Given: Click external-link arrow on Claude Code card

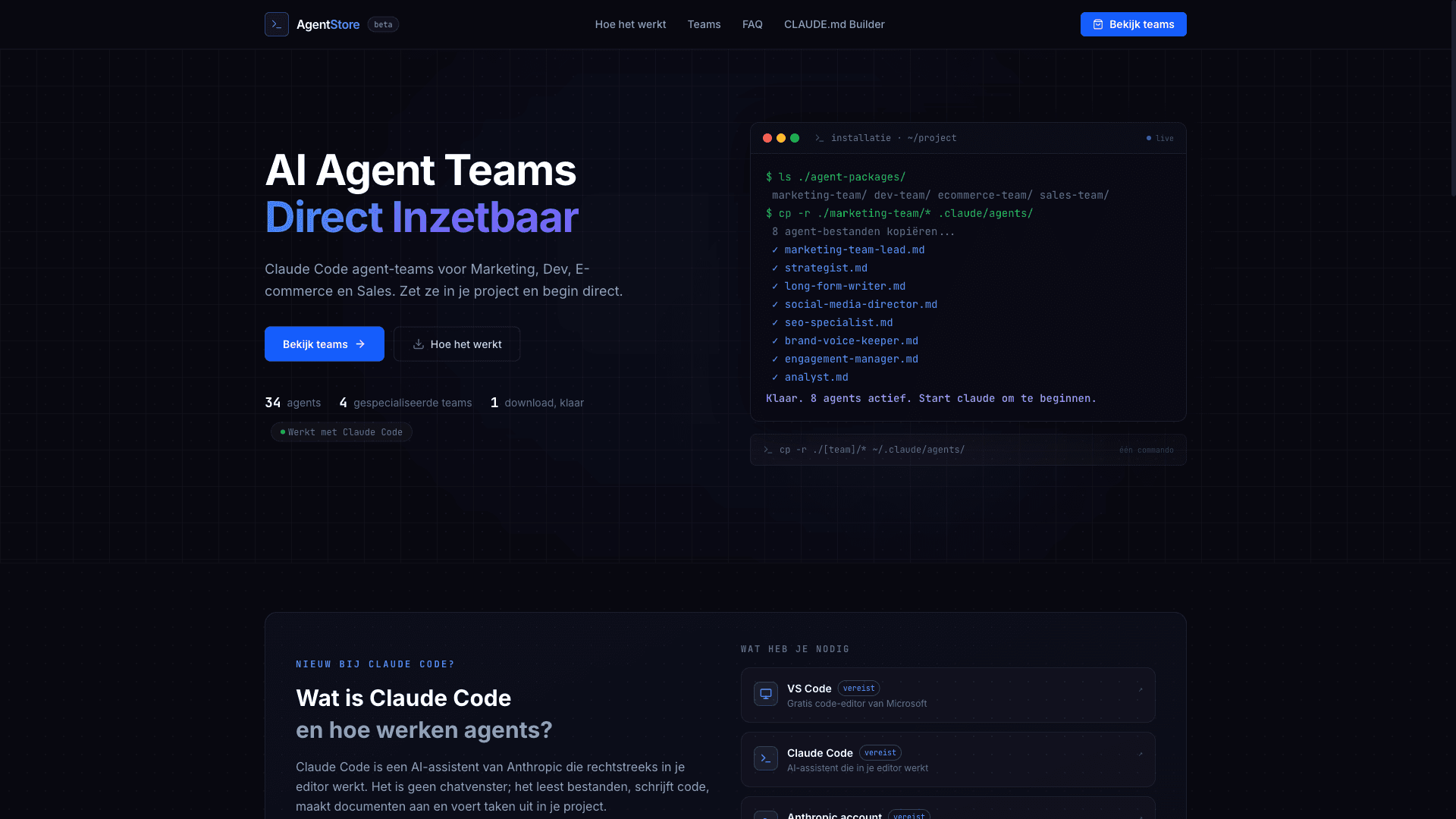Looking at the screenshot, I should click(1140, 754).
